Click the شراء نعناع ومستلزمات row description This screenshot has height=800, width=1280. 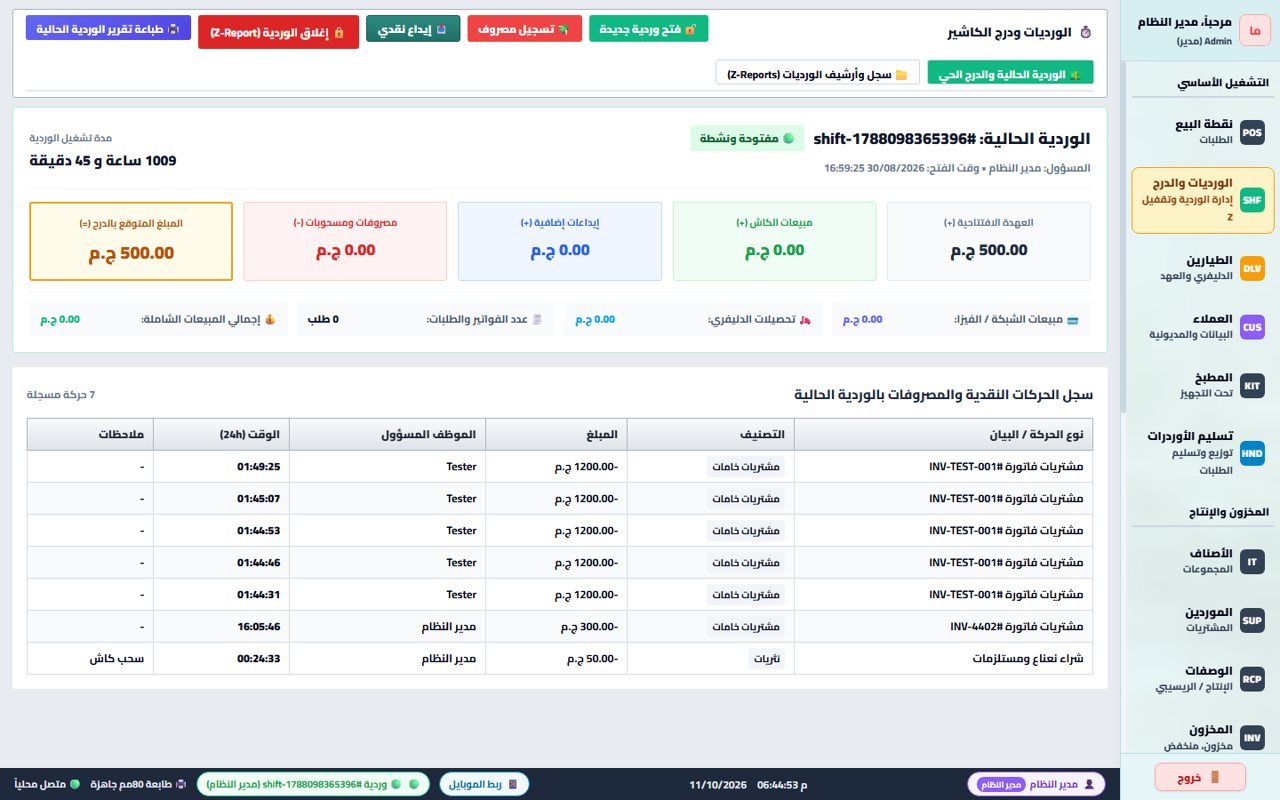point(1029,658)
